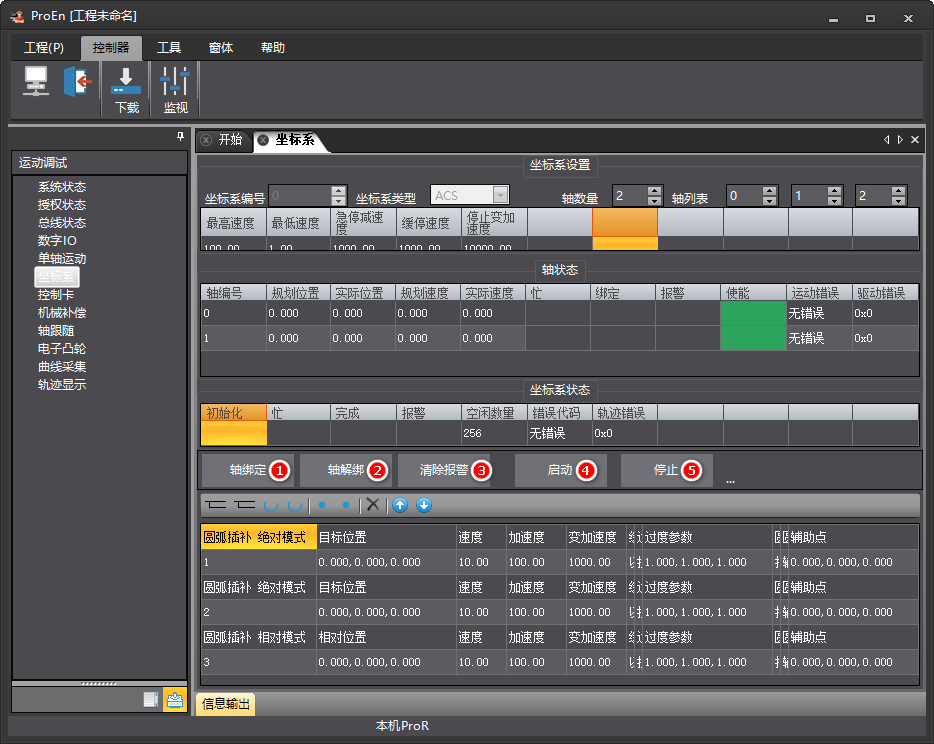Toggle the side panel pin icon
This screenshot has height=744, width=934.
(180, 137)
